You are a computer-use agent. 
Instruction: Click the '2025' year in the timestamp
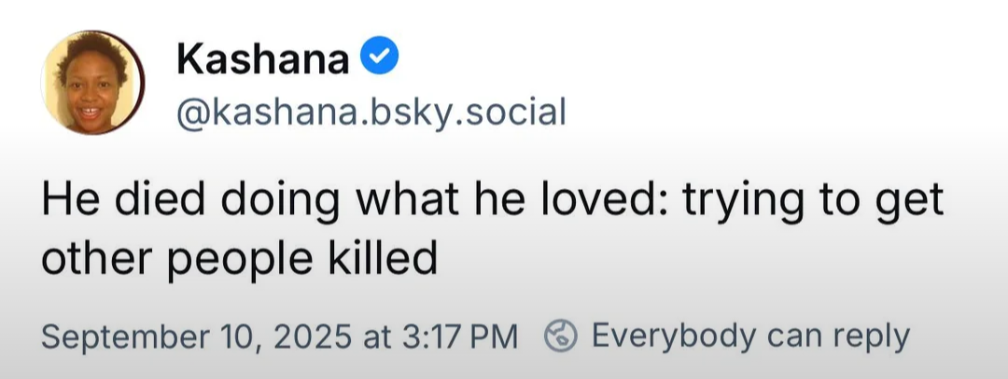pos(313,338)
